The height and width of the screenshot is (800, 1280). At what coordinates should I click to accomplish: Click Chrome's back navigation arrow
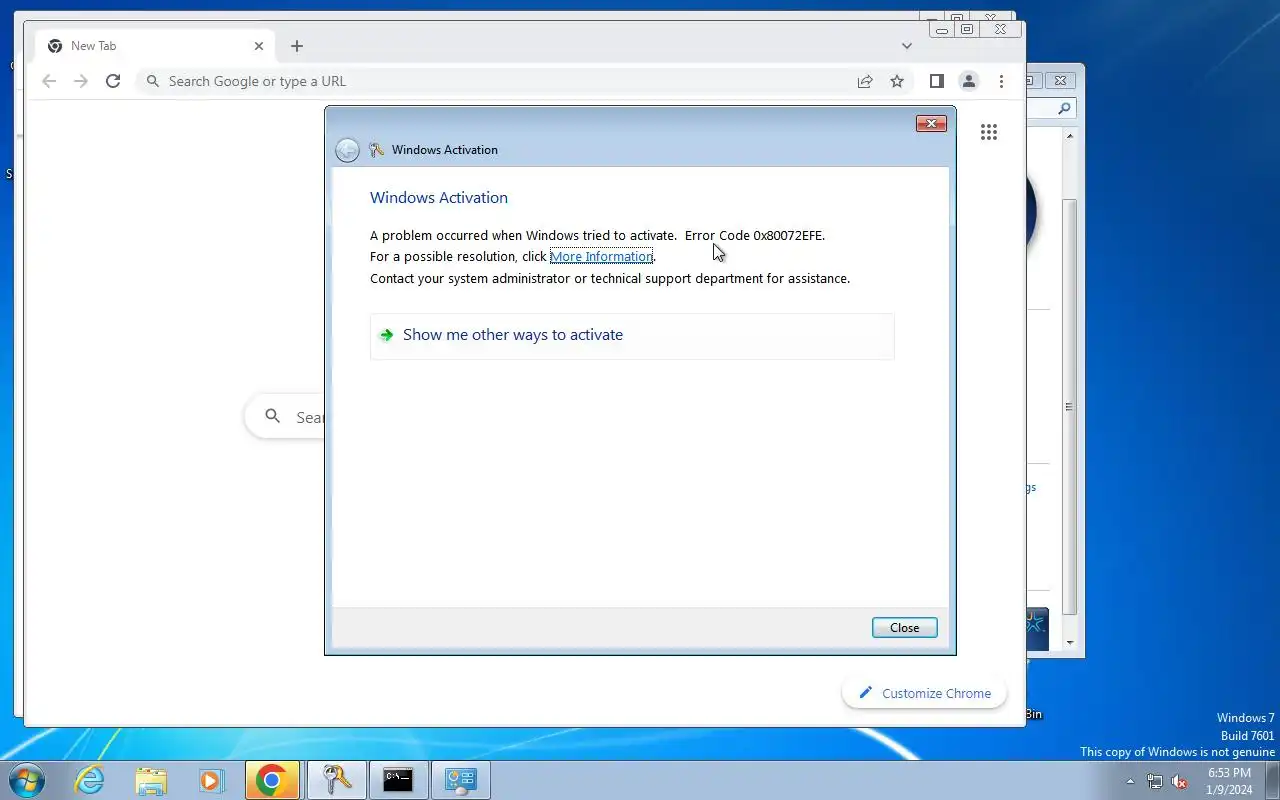49,81
